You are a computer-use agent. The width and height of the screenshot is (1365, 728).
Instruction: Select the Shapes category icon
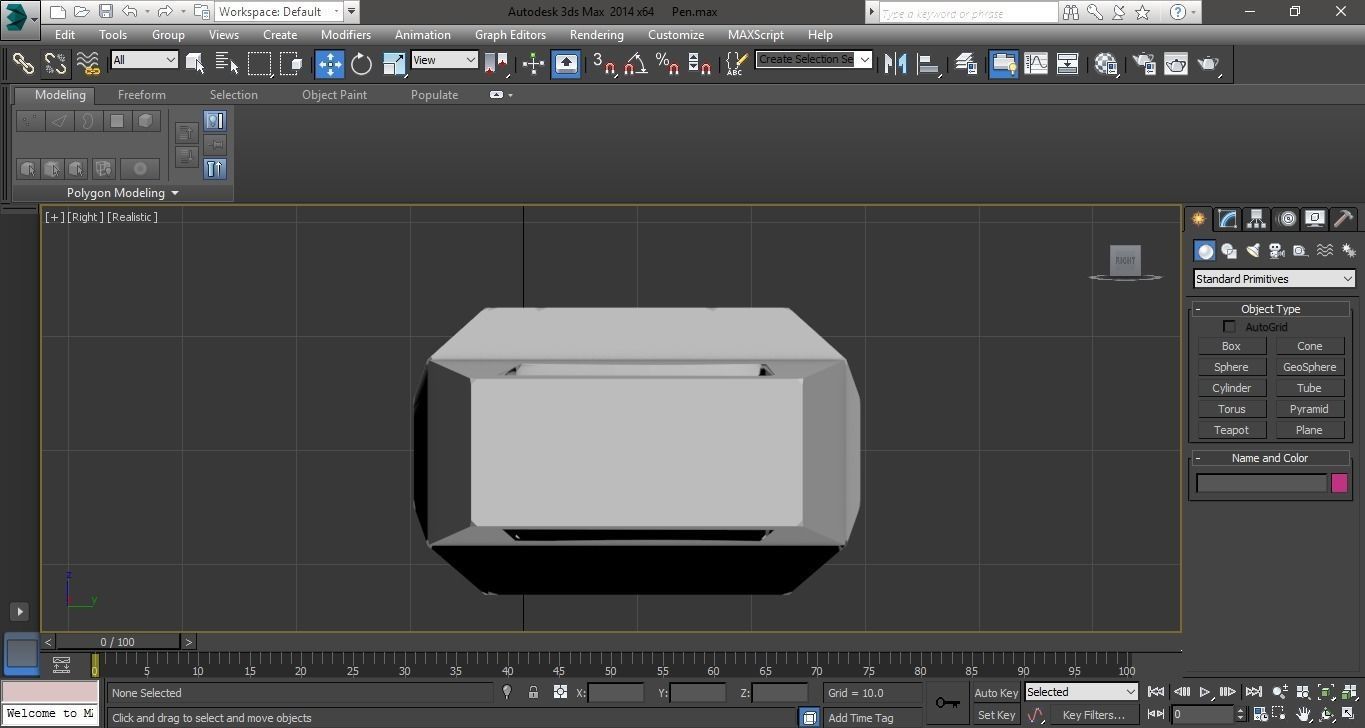(1229, 251)
